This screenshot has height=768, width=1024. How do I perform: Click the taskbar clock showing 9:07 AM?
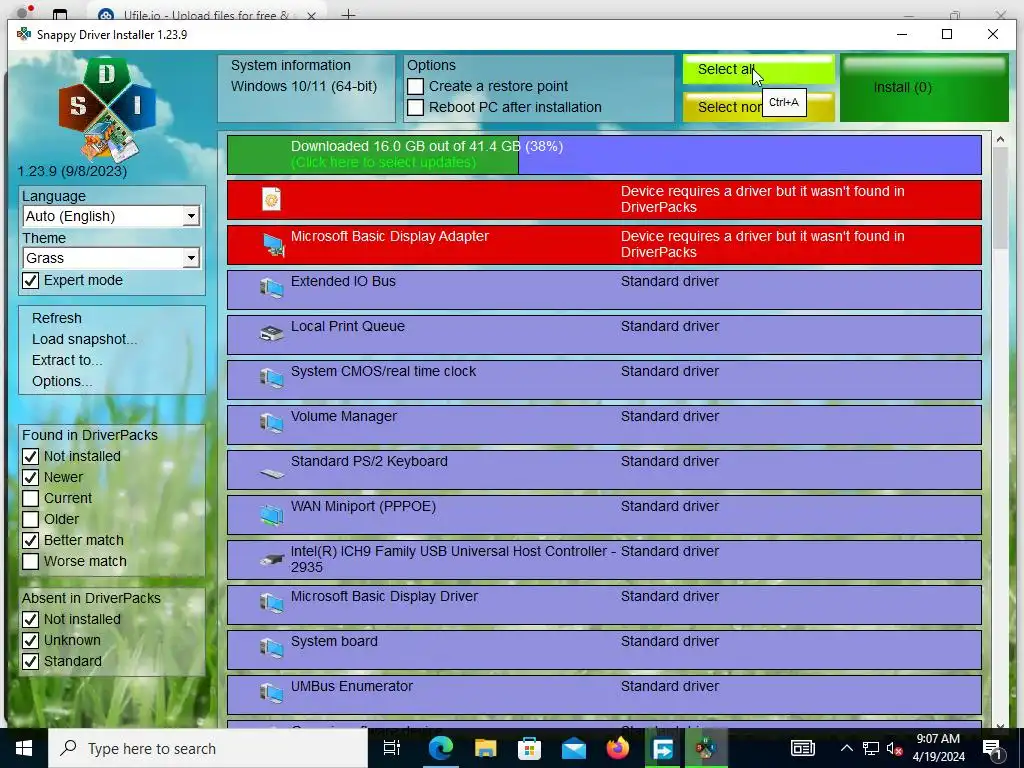pos(938,748)
